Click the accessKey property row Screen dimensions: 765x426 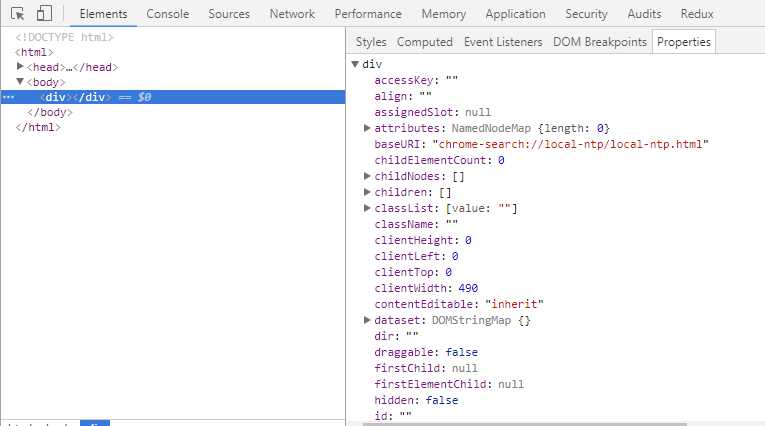[x=416, y=80]
